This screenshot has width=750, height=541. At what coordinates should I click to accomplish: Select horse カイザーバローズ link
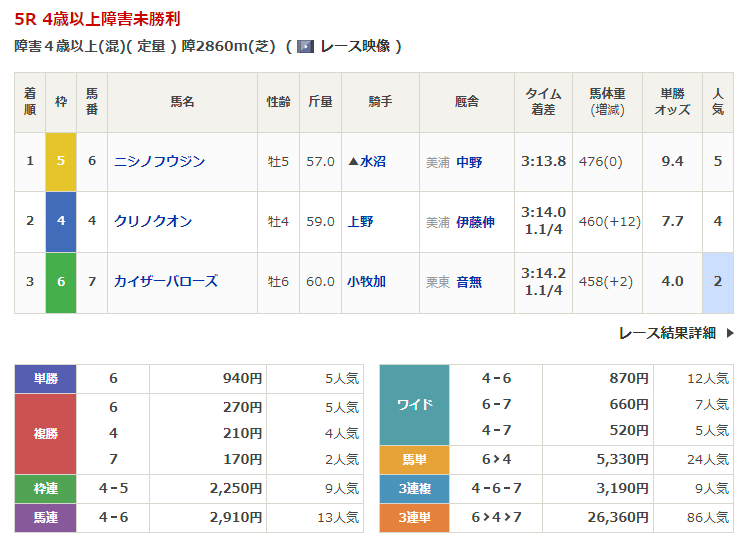(x=166, y=282)
